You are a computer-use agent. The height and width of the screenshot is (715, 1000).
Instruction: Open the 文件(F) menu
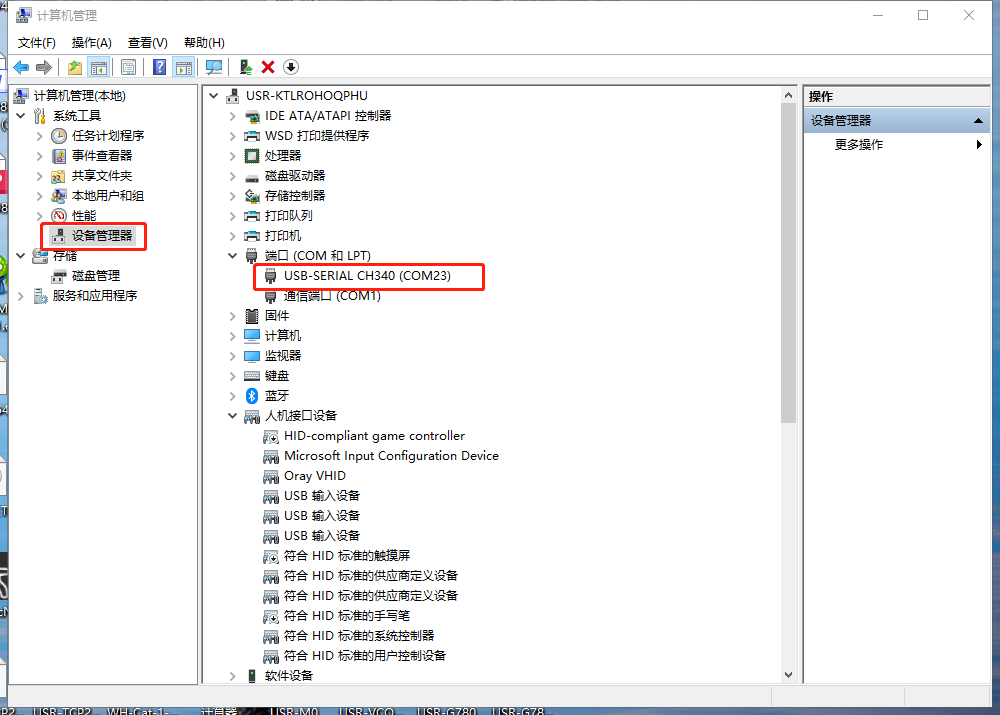point(36,43)
